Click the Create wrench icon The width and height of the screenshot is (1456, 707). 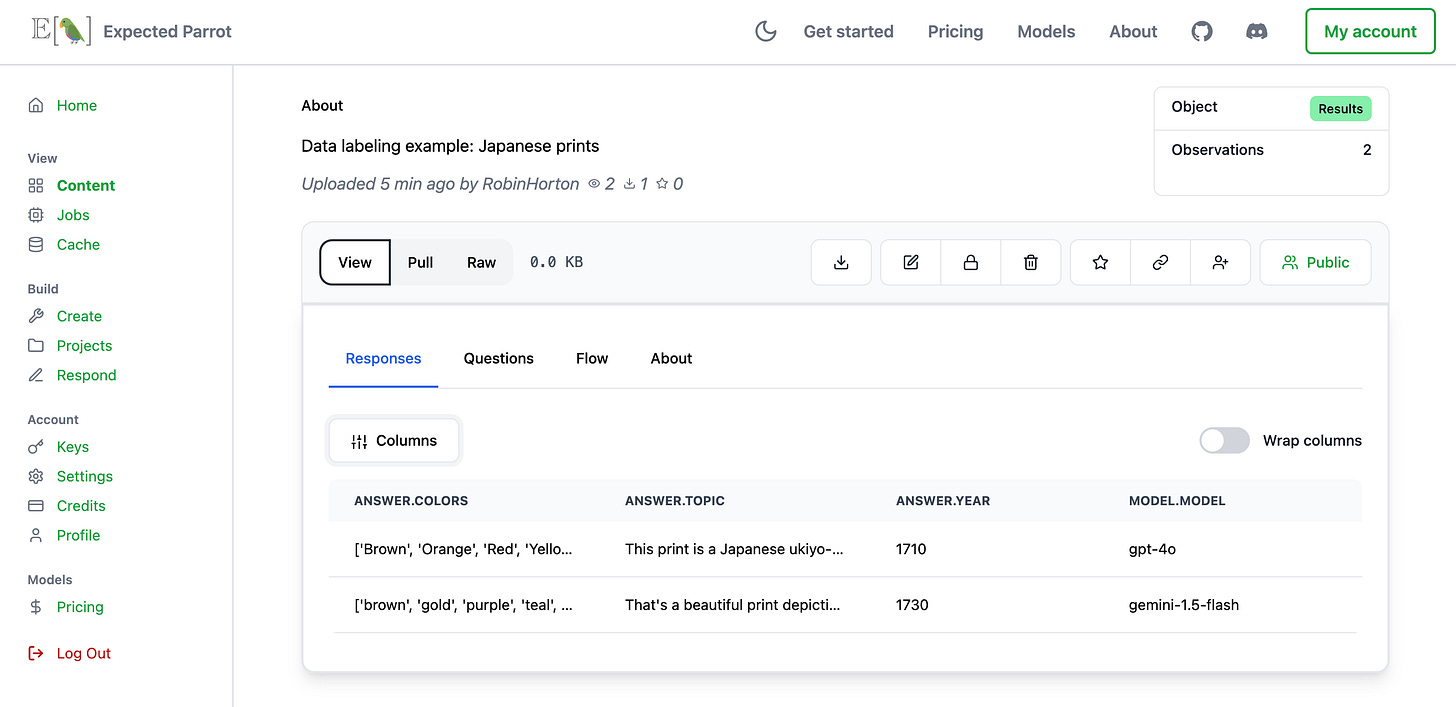[x=36, y=316]
